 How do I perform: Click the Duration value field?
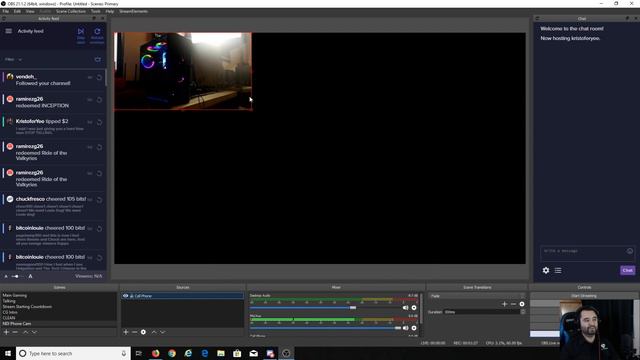(482, 312)
